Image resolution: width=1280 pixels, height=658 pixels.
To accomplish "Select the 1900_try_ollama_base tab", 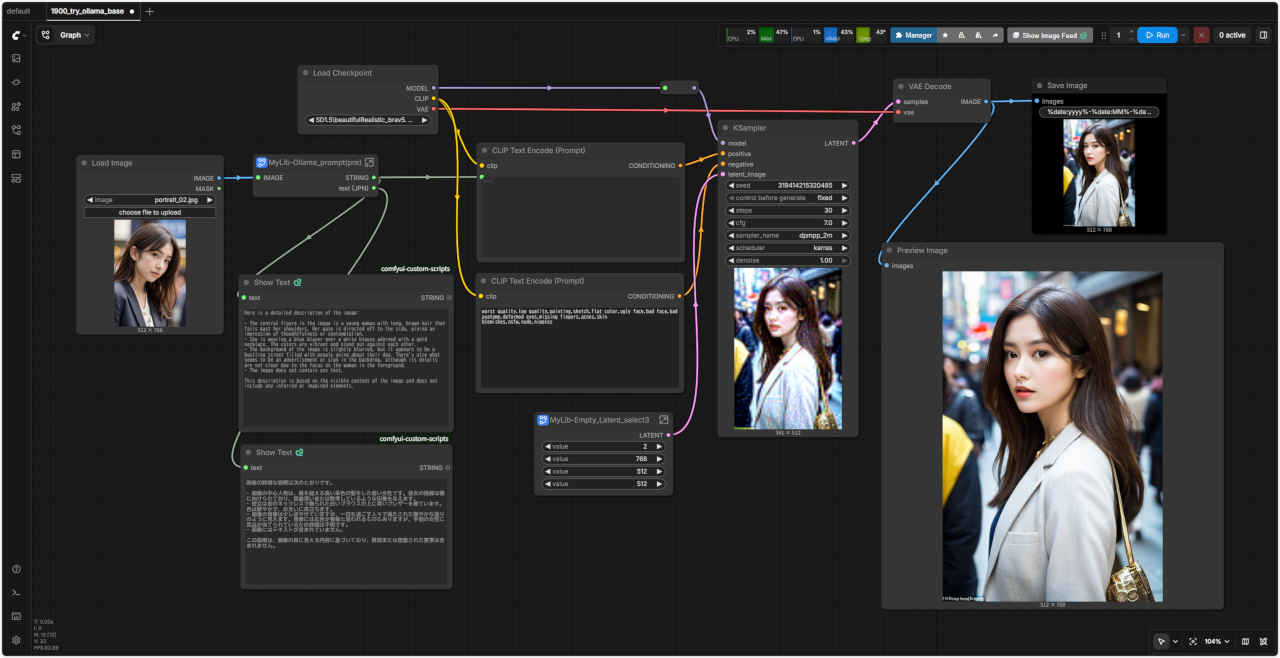I will (86, 11).
